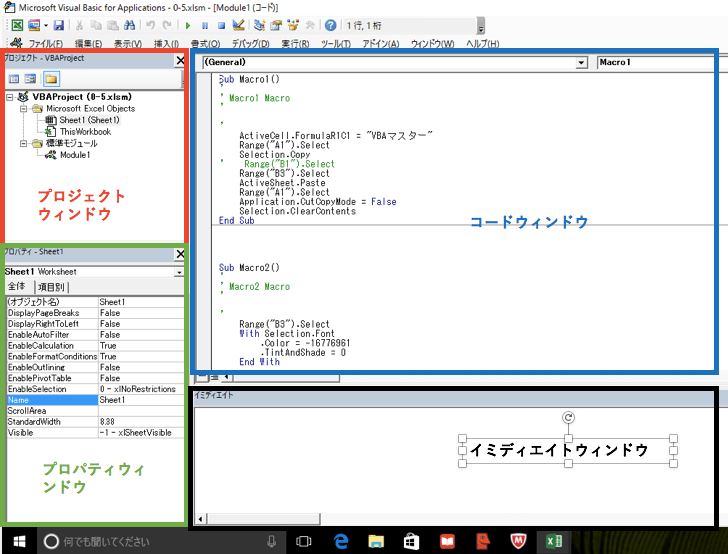Click the module icon left of ファイル menu
This screenshot has width=728, height=554.
pos(16,43)
